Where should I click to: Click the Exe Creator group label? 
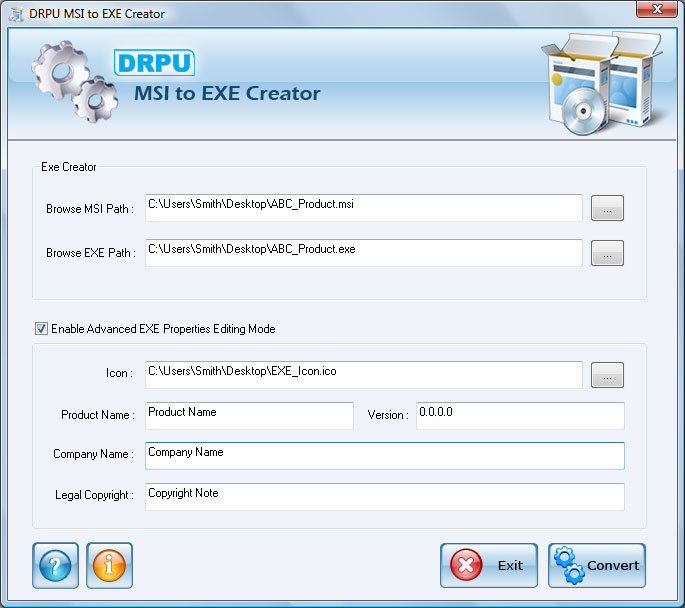pyautogui.click(x=69, y=167)
